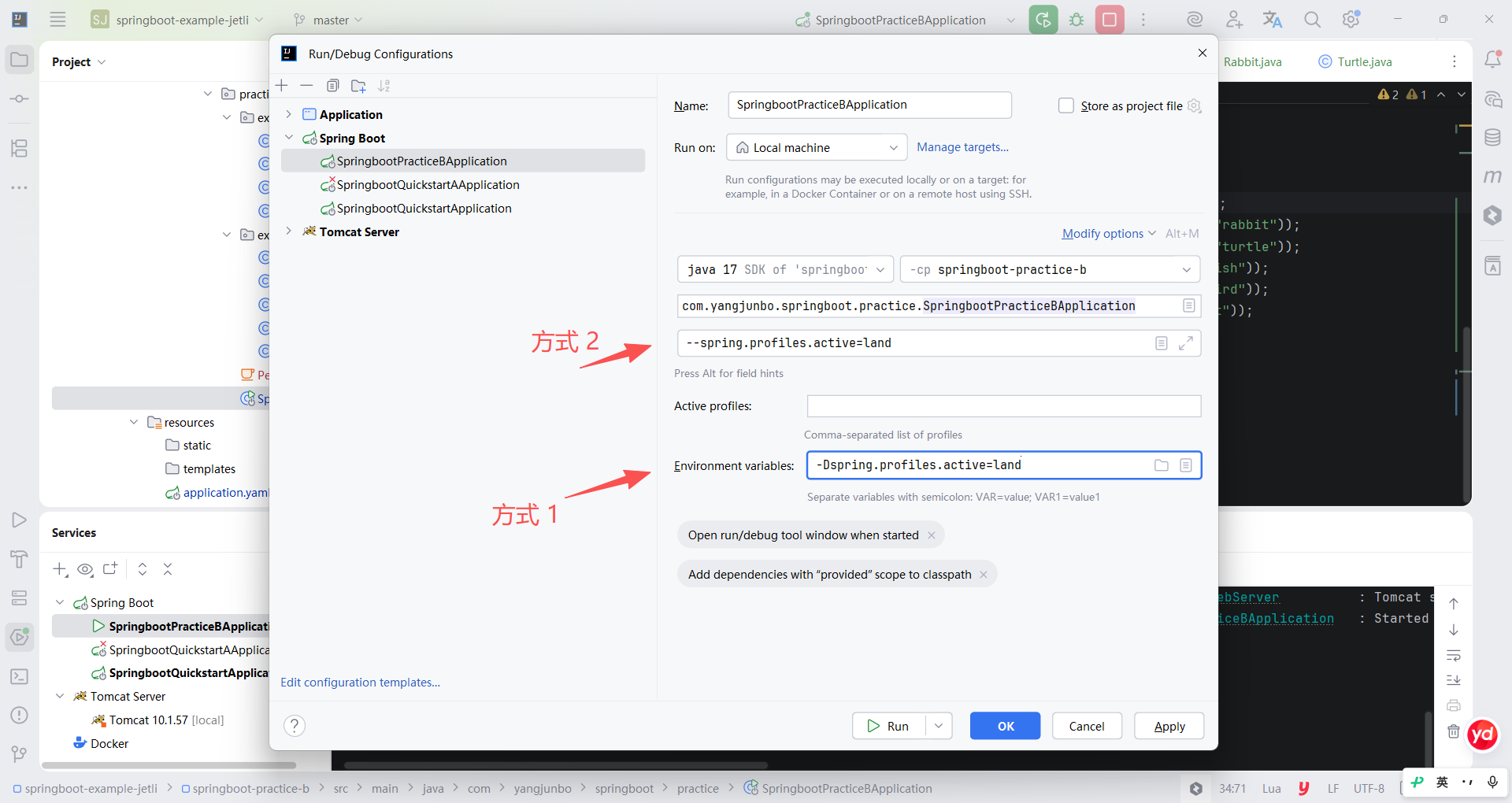The width and height of the screenshot is (1512, 803).
Task: Toggle the Store as project file checkbox
Action: pos(1066,105)
